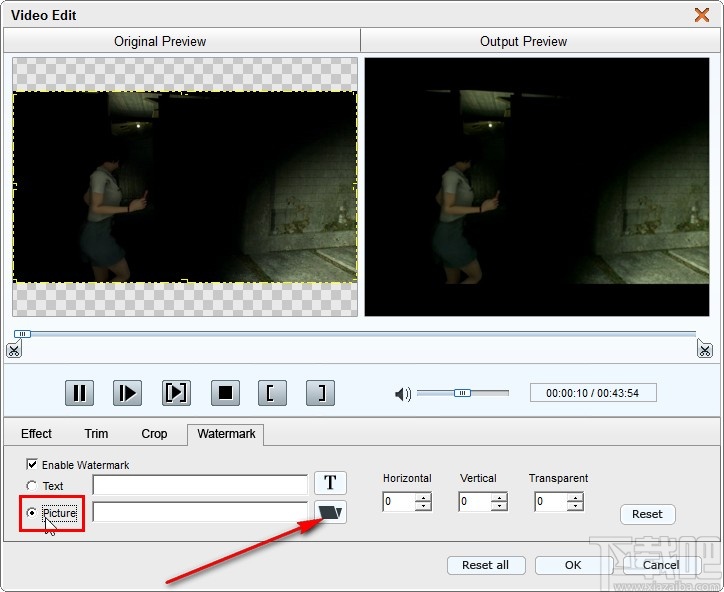Click the Original Preview video frame

pos(185,187)
